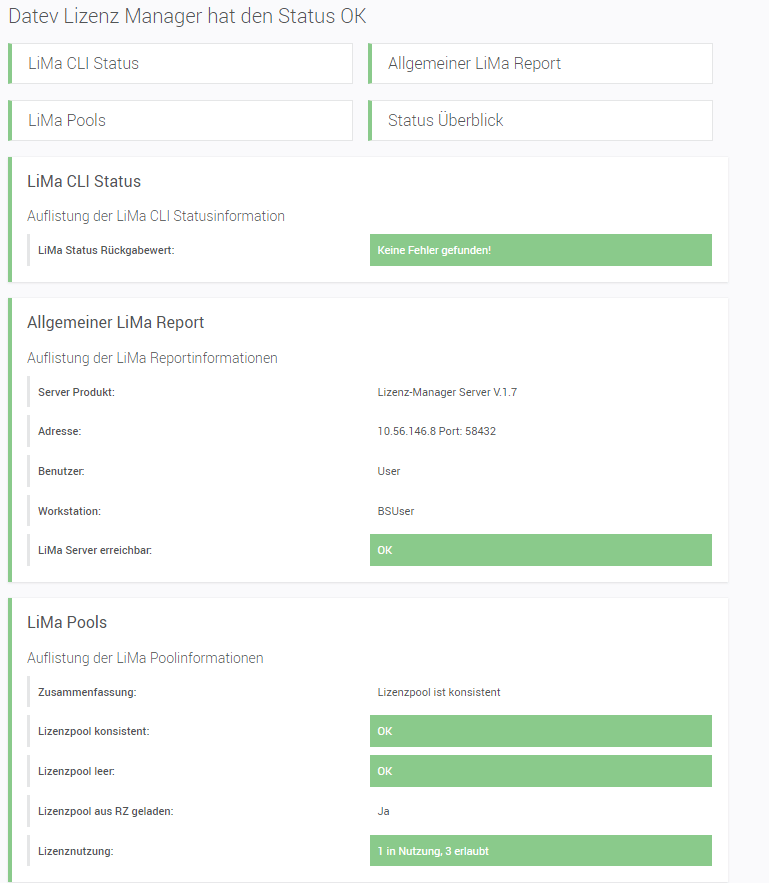
Task: Select the LiMa CLI Status section heading
Action: coord(84,182)
